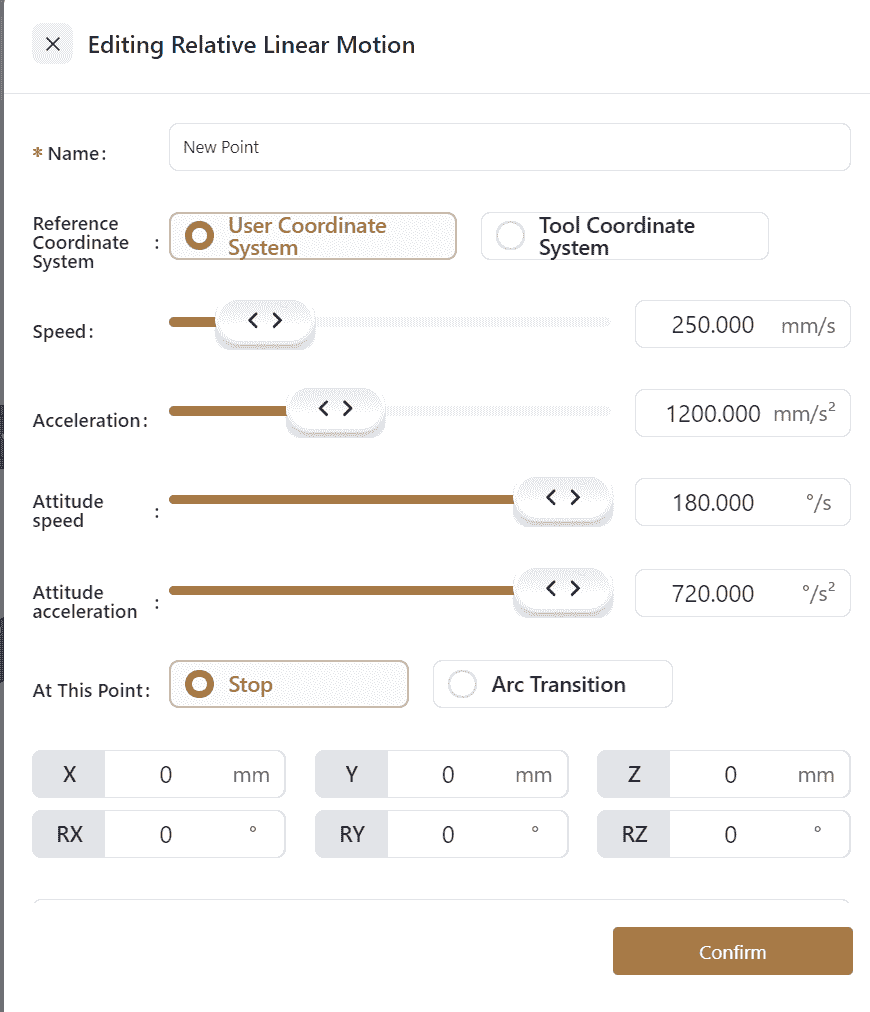Click the RZ rotation input field
This screenshot has width=870, height=1012.
click(731, 834)
